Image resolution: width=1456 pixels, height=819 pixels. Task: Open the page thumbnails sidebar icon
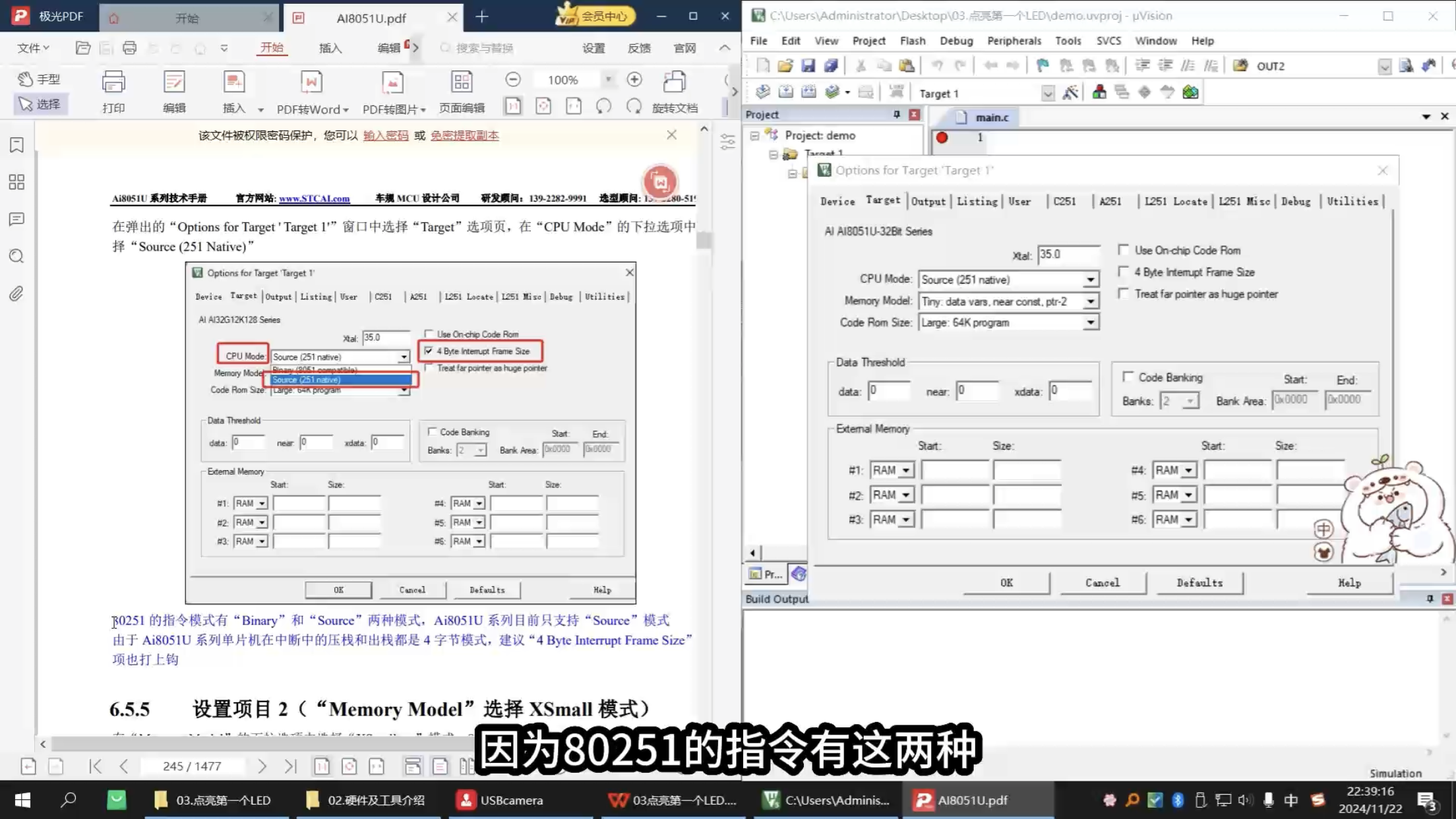(16, 182)
